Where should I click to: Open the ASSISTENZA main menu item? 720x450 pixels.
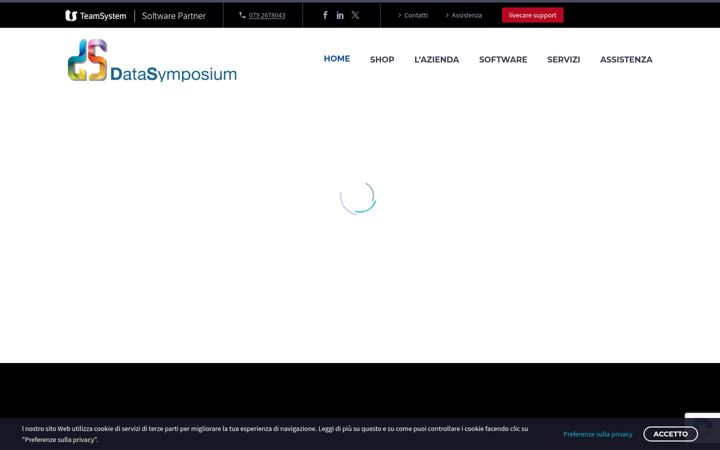626,60
